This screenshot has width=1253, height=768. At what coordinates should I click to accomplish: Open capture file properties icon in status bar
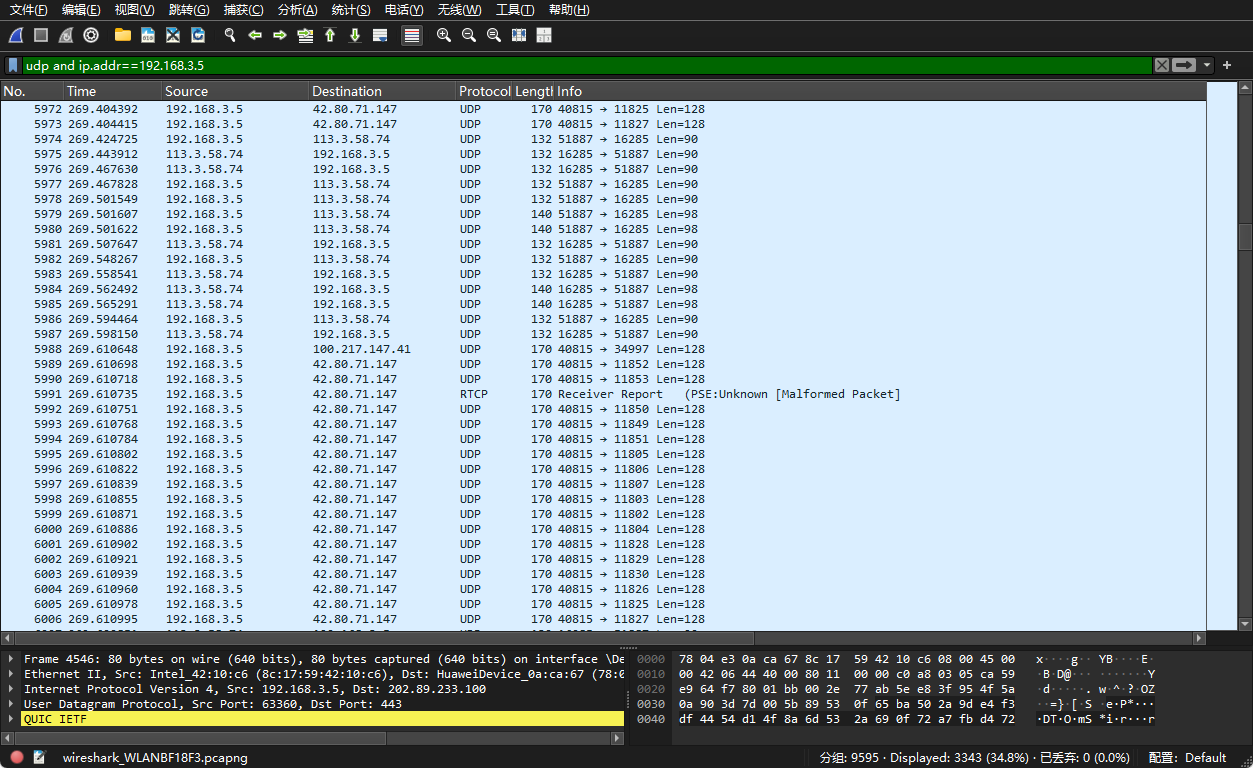[x=40, y=757]
